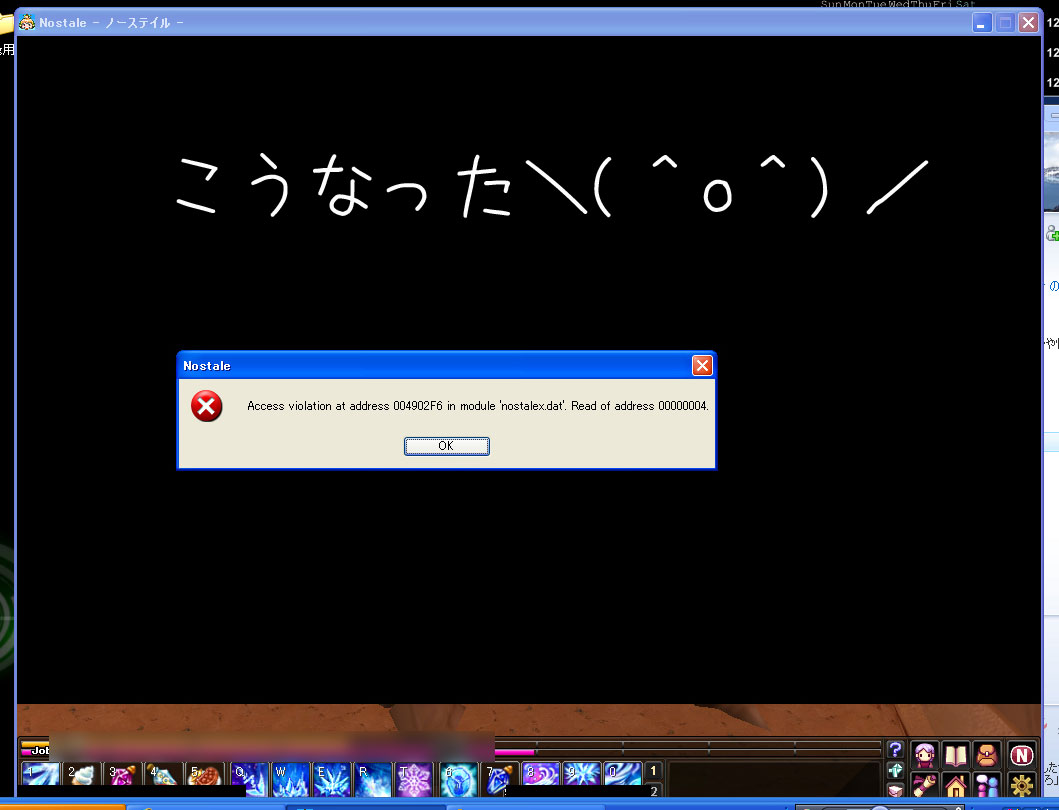Use item in quickslot 2
The height and width of the screenshot is (810, 1059).
pos(81,774)
